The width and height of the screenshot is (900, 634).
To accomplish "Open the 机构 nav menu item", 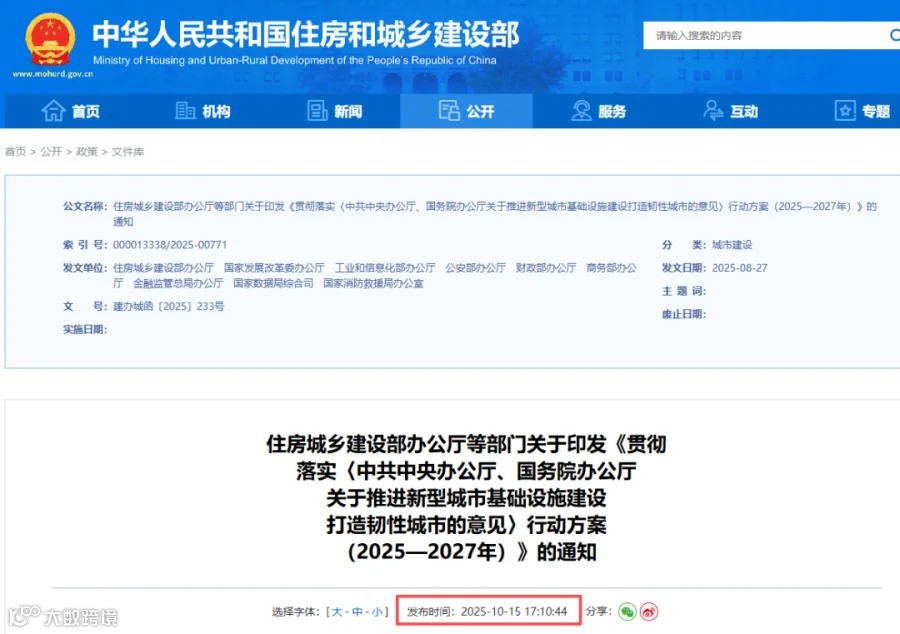I will pyautogui.click(x=203, y=111).
